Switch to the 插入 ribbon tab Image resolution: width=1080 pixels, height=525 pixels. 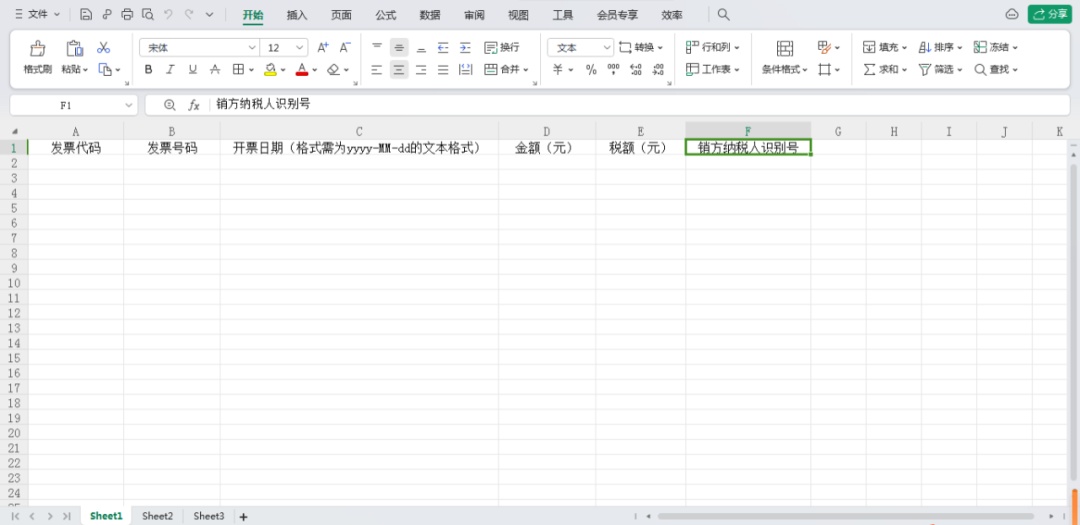coord(297,15)
